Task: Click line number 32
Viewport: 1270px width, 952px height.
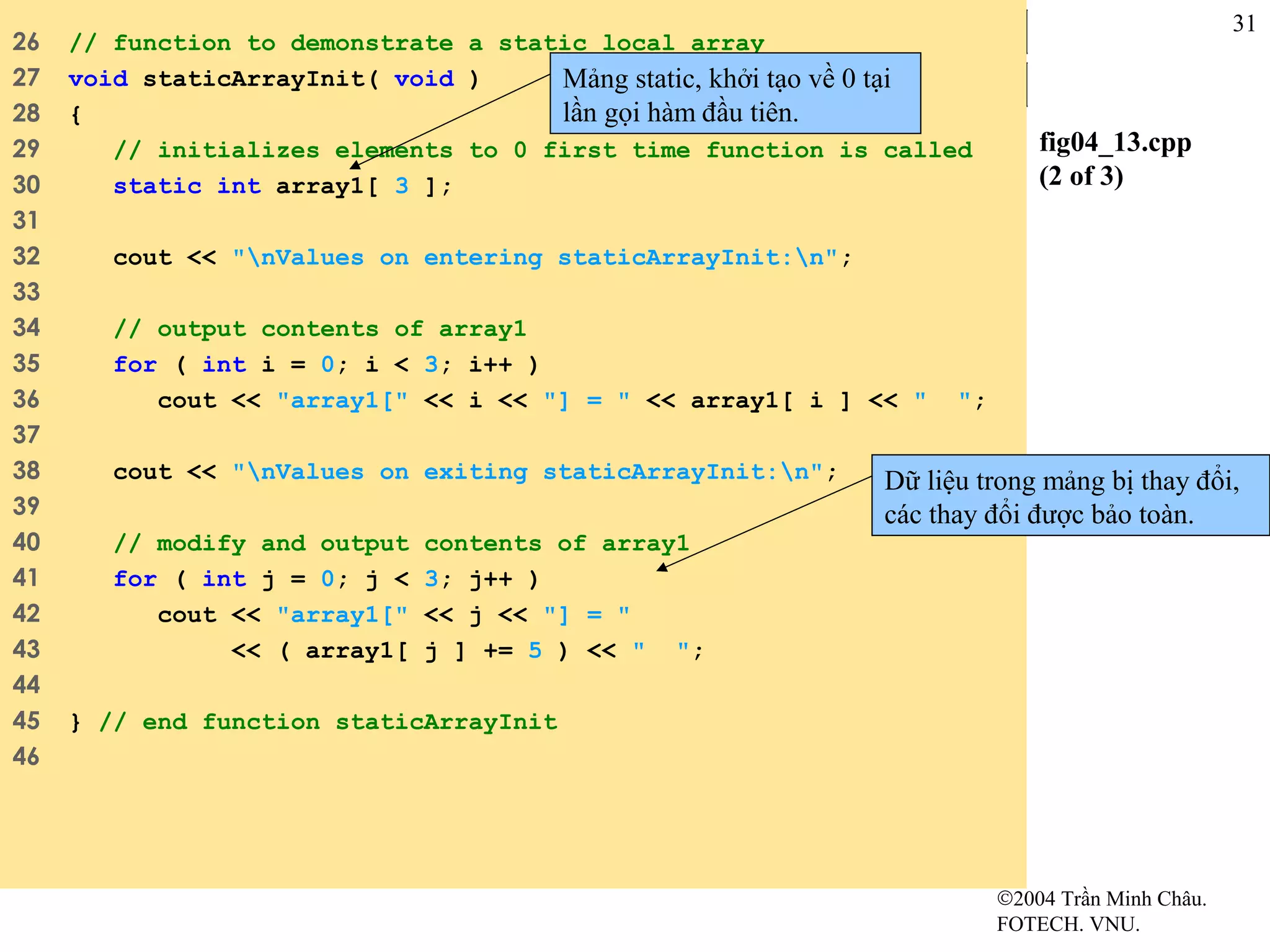Action: click(x=26, y=257)
